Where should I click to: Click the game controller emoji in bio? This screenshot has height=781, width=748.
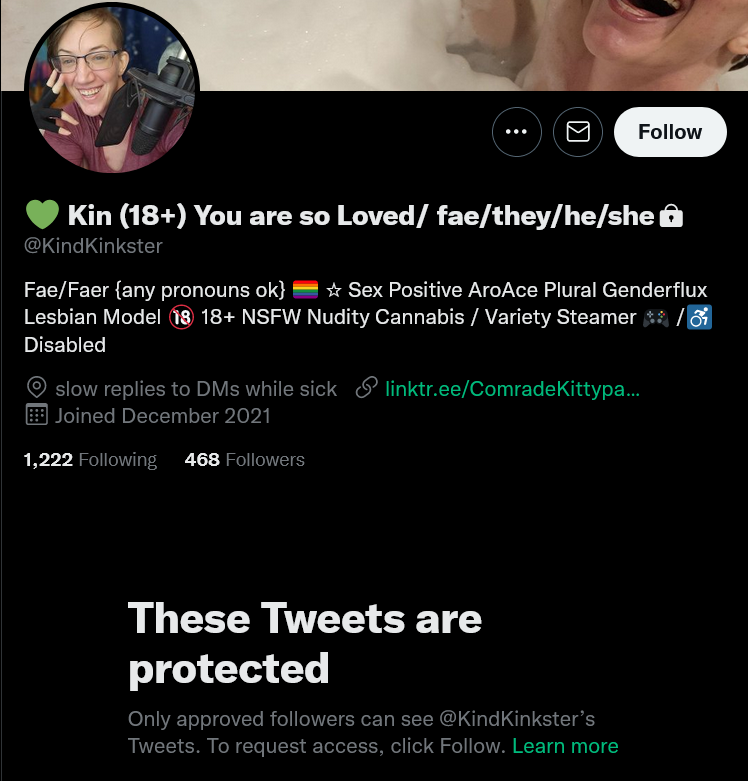point(655,317)
